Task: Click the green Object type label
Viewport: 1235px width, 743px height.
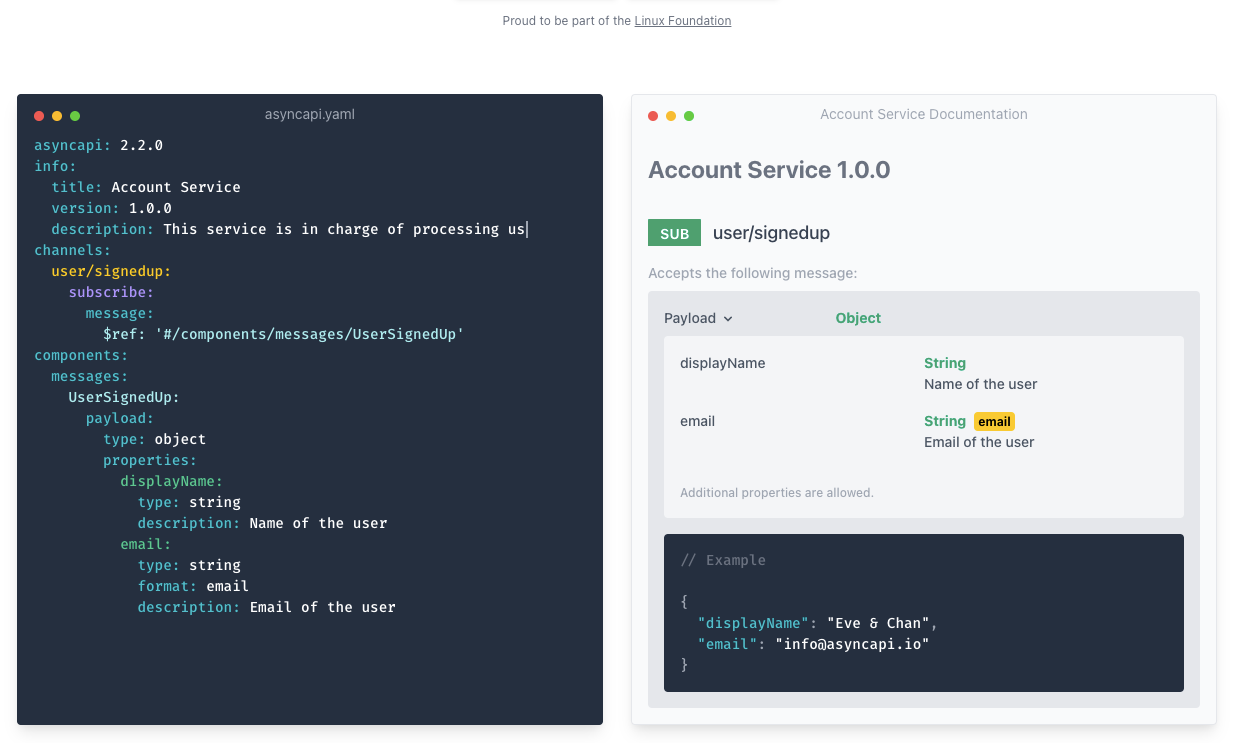Action: click(858, 319)
